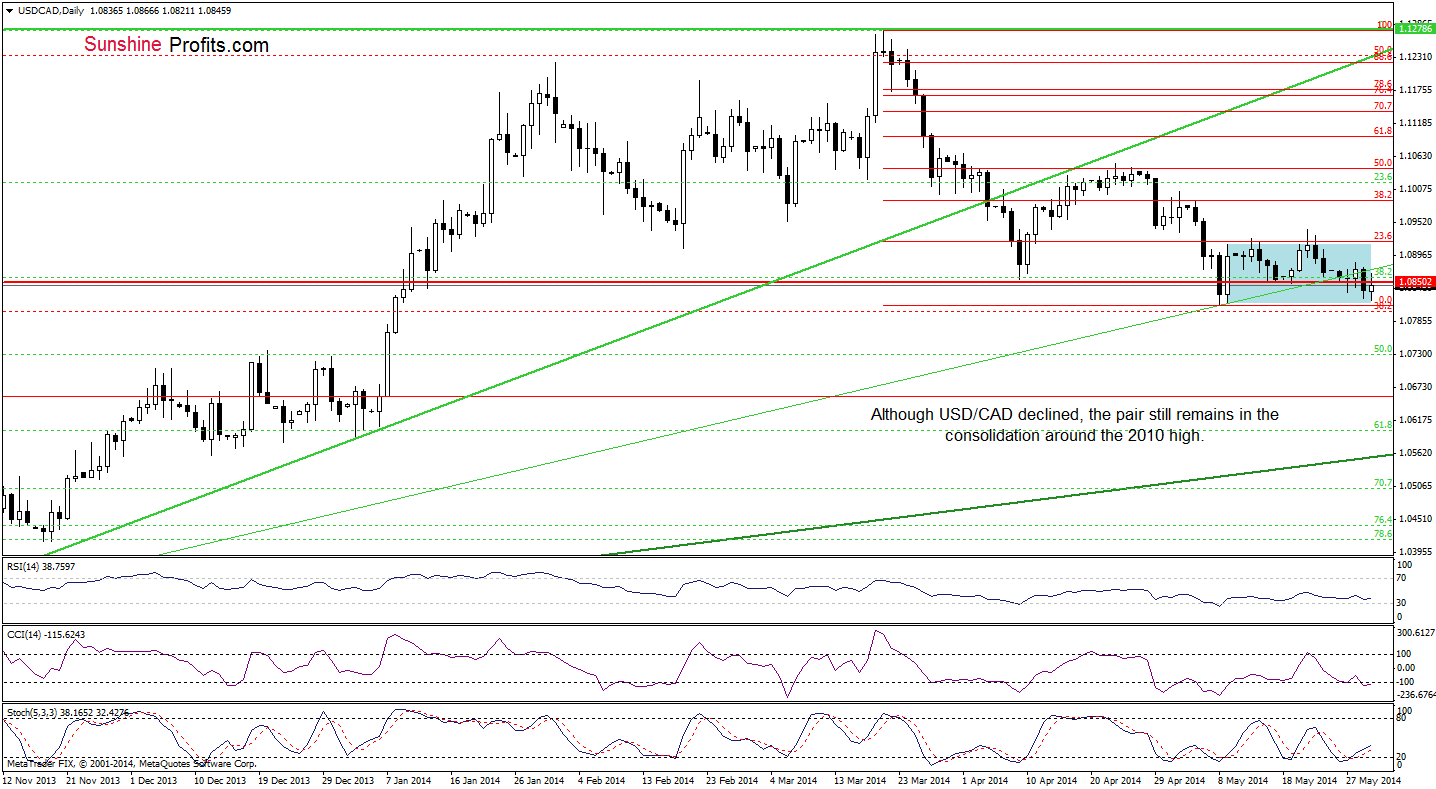Click the 1.03955 price axis label
The height and width of the screenshot is (789, 1436).
1416,551
